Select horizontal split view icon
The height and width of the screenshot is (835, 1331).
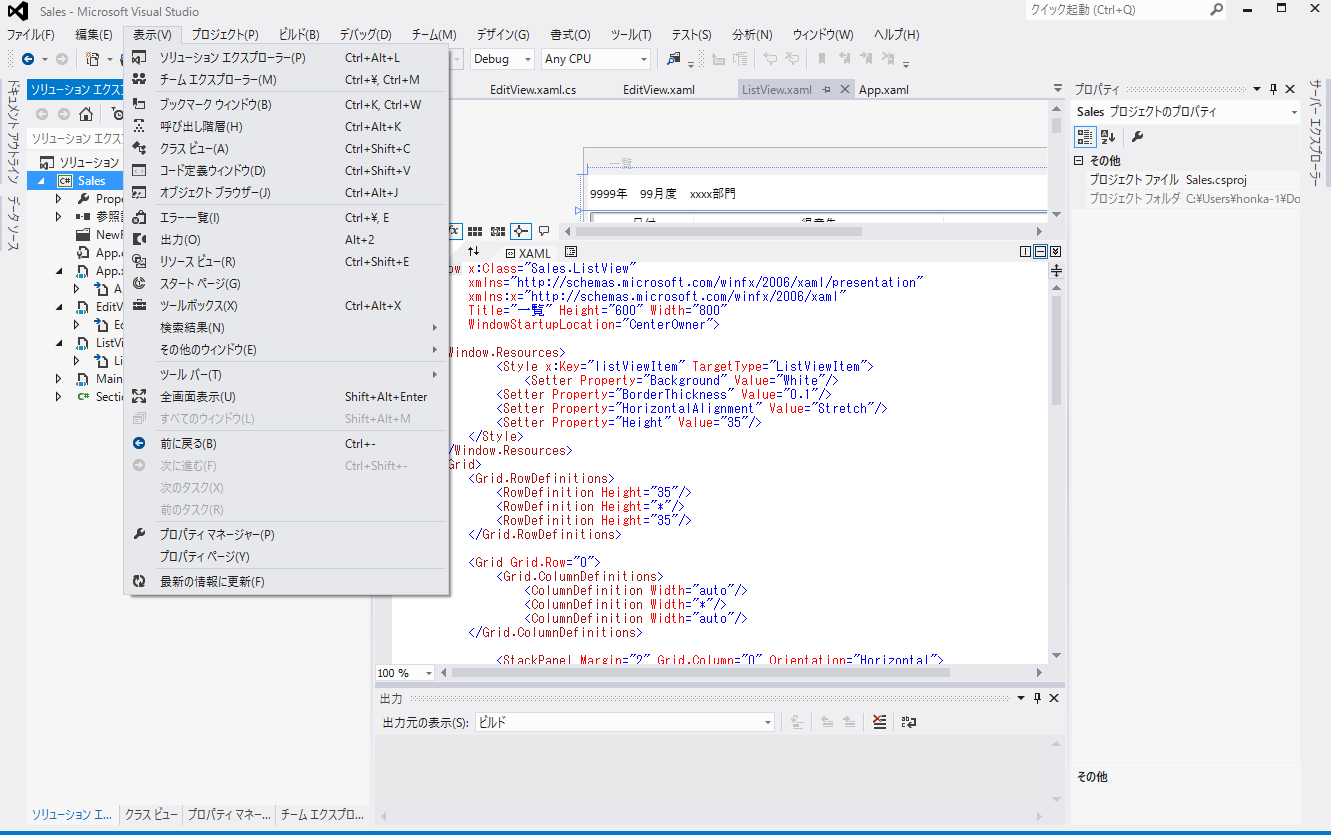1040,251
